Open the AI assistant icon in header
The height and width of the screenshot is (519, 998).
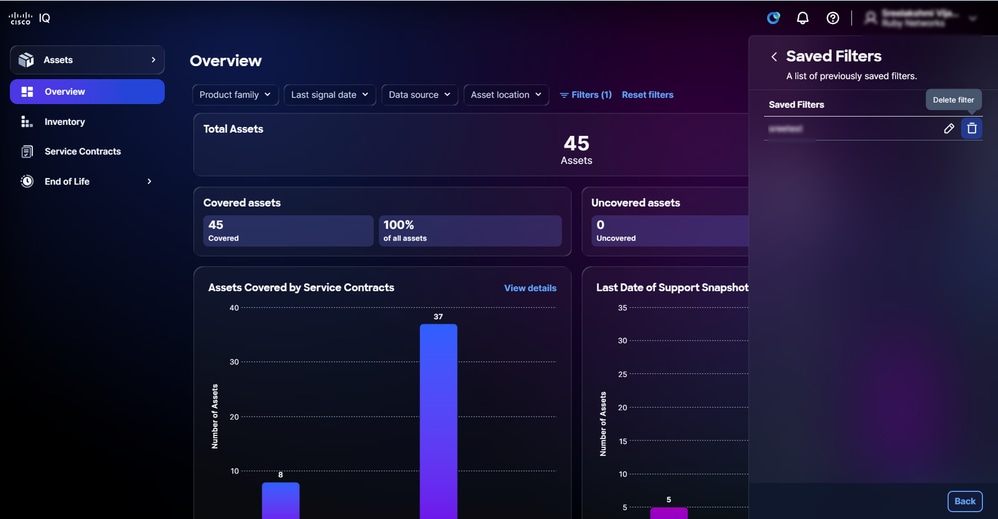[x=773, y=18]
